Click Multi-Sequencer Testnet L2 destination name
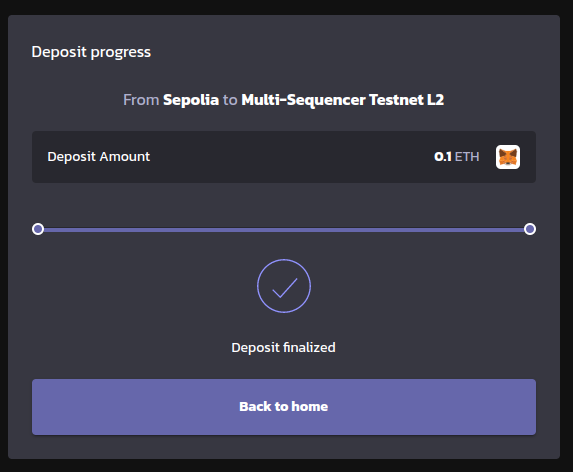The width and height of the screenshot is (573, 472). [x=342, y=100]
